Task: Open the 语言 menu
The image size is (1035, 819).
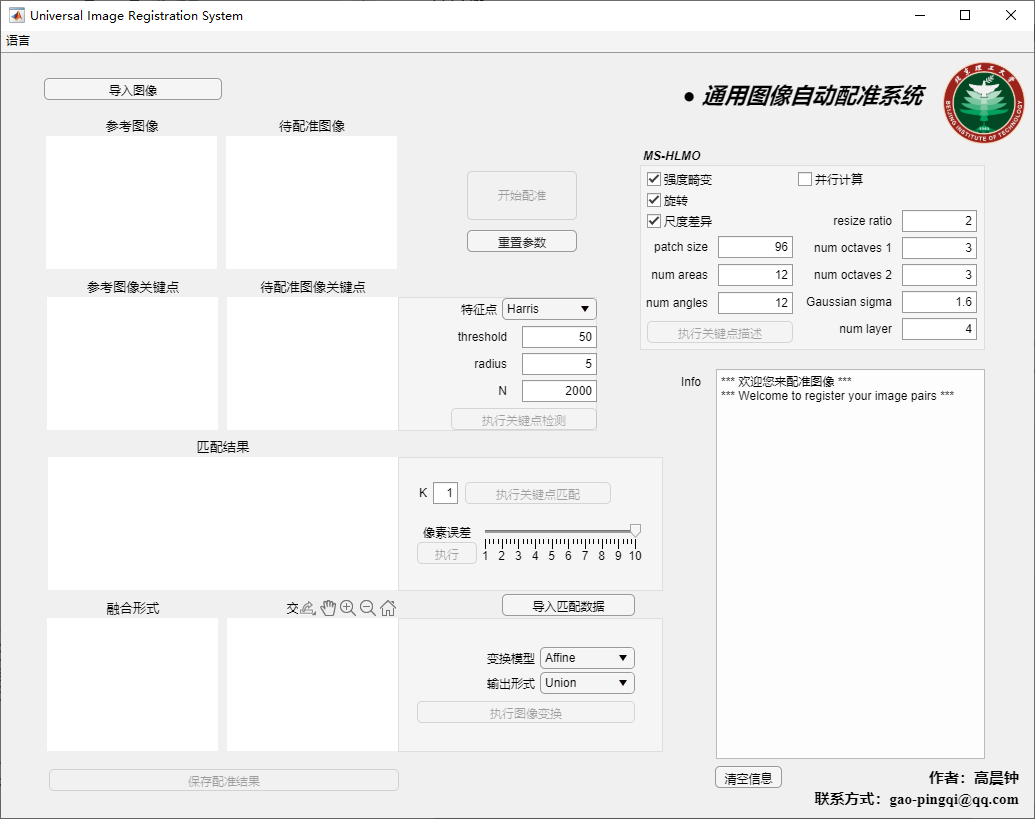Action: point(18,41)
